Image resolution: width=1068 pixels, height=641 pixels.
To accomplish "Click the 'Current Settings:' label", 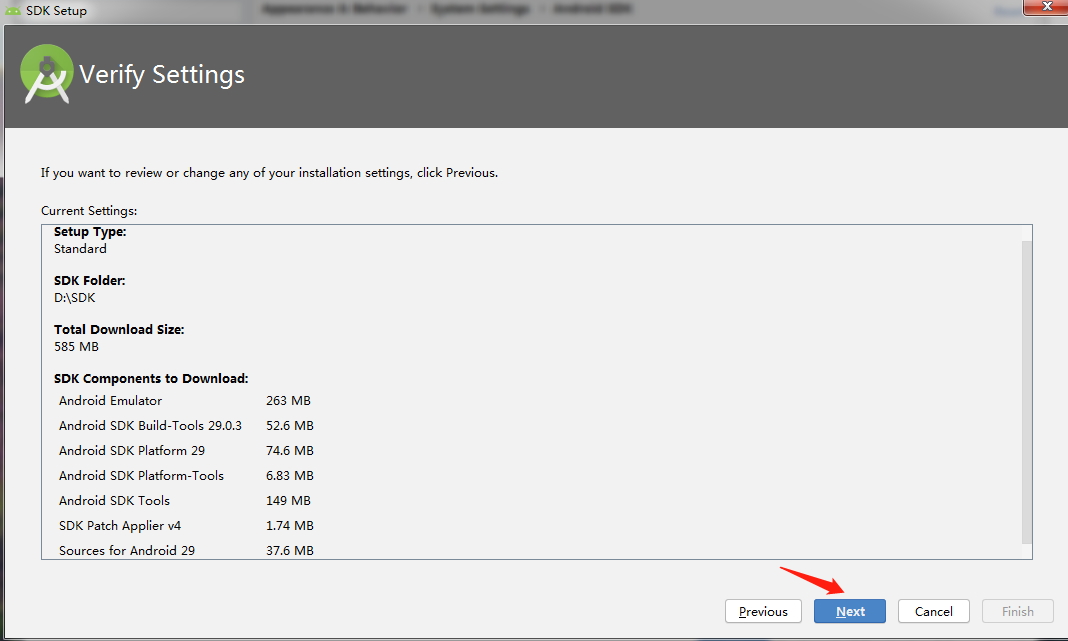I will click(89, 210).
